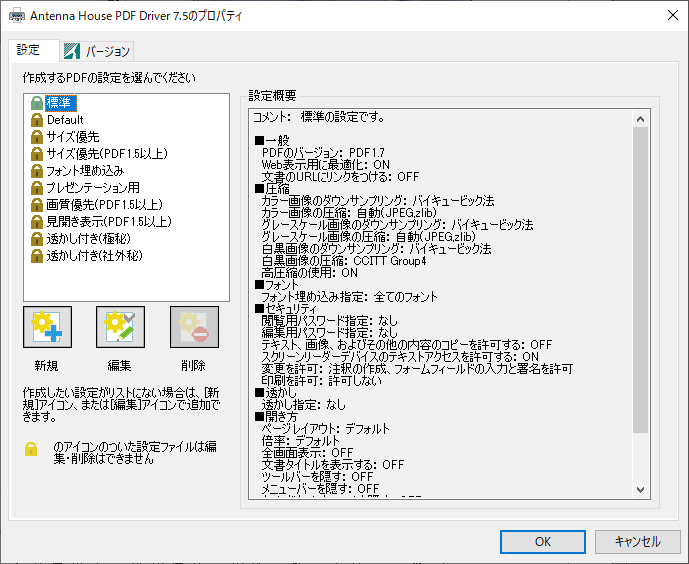Click the ■圧縮 heading in summary

[272, 189]
